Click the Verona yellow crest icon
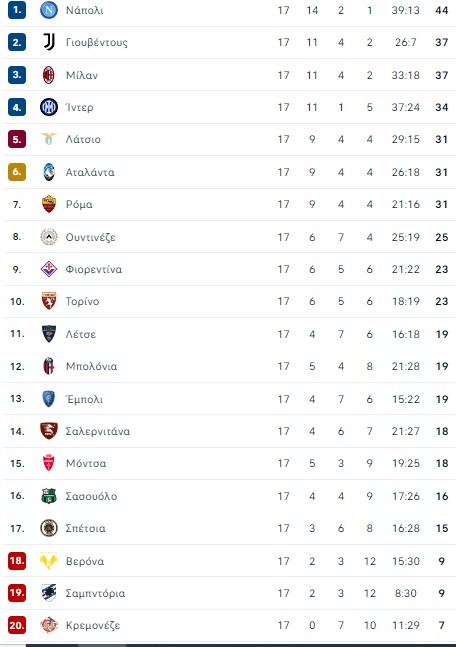The image size is (456, 647). 49,561
